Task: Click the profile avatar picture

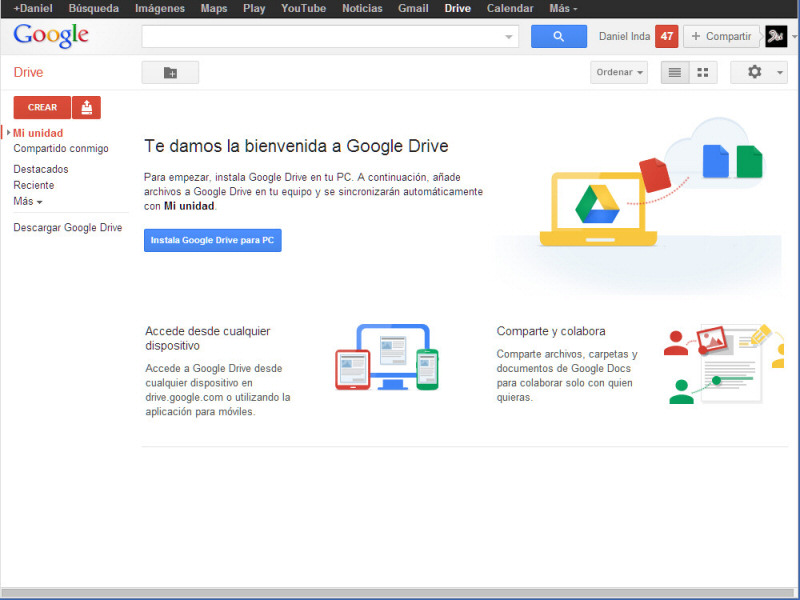Action: 776,36
